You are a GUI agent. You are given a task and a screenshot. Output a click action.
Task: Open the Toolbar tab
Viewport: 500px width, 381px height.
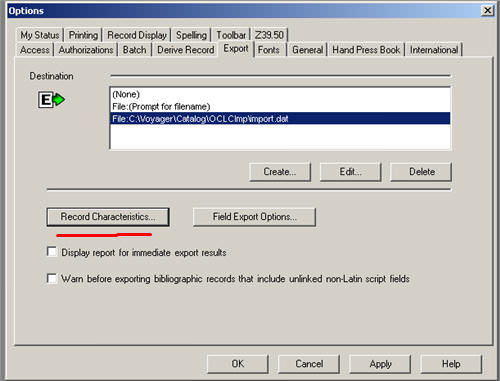pos(231,35)
